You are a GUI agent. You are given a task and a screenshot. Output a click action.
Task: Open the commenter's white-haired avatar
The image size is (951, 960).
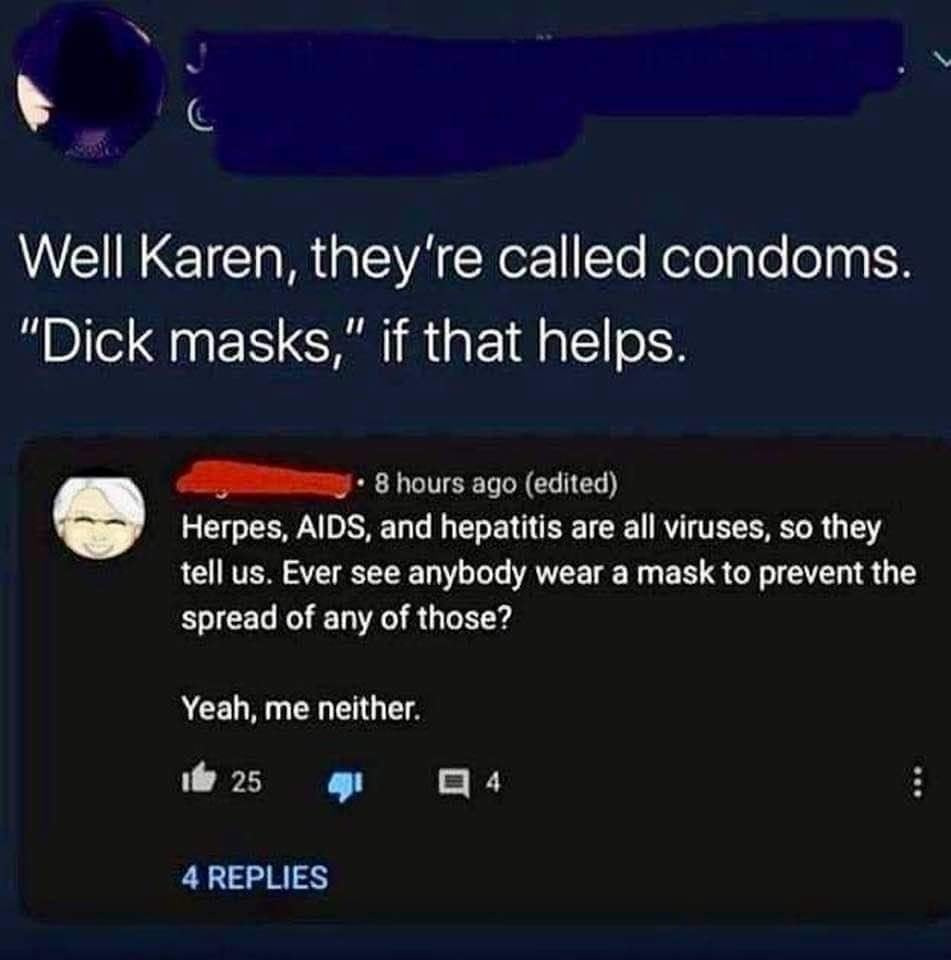pos(100,516)
